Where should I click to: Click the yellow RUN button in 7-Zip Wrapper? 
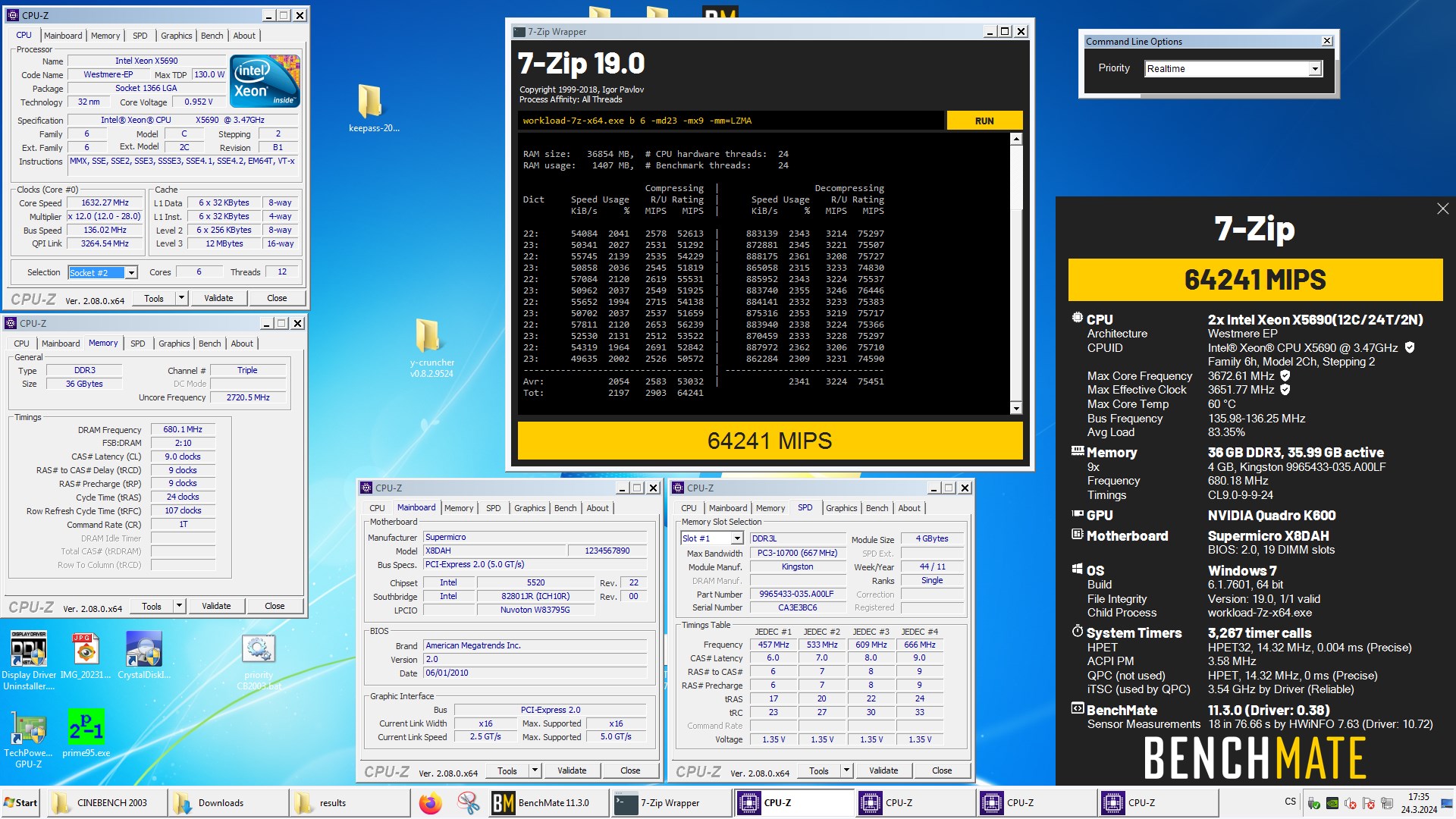[x=984, y=121]
